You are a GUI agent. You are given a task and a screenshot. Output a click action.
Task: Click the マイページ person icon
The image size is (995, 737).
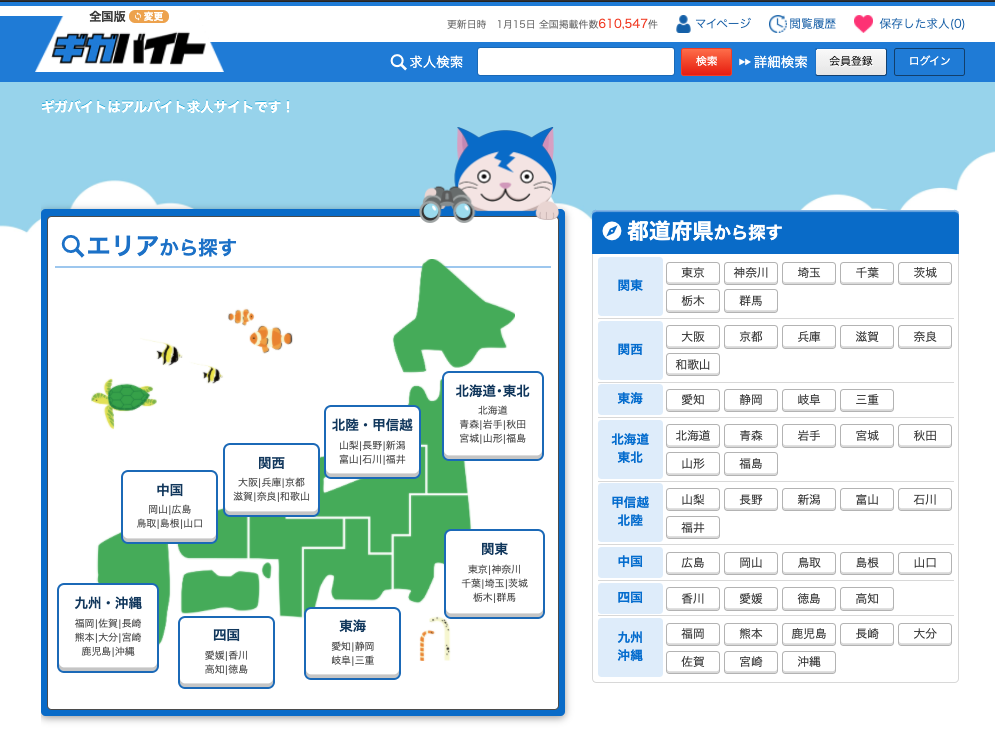click(683, 24)
